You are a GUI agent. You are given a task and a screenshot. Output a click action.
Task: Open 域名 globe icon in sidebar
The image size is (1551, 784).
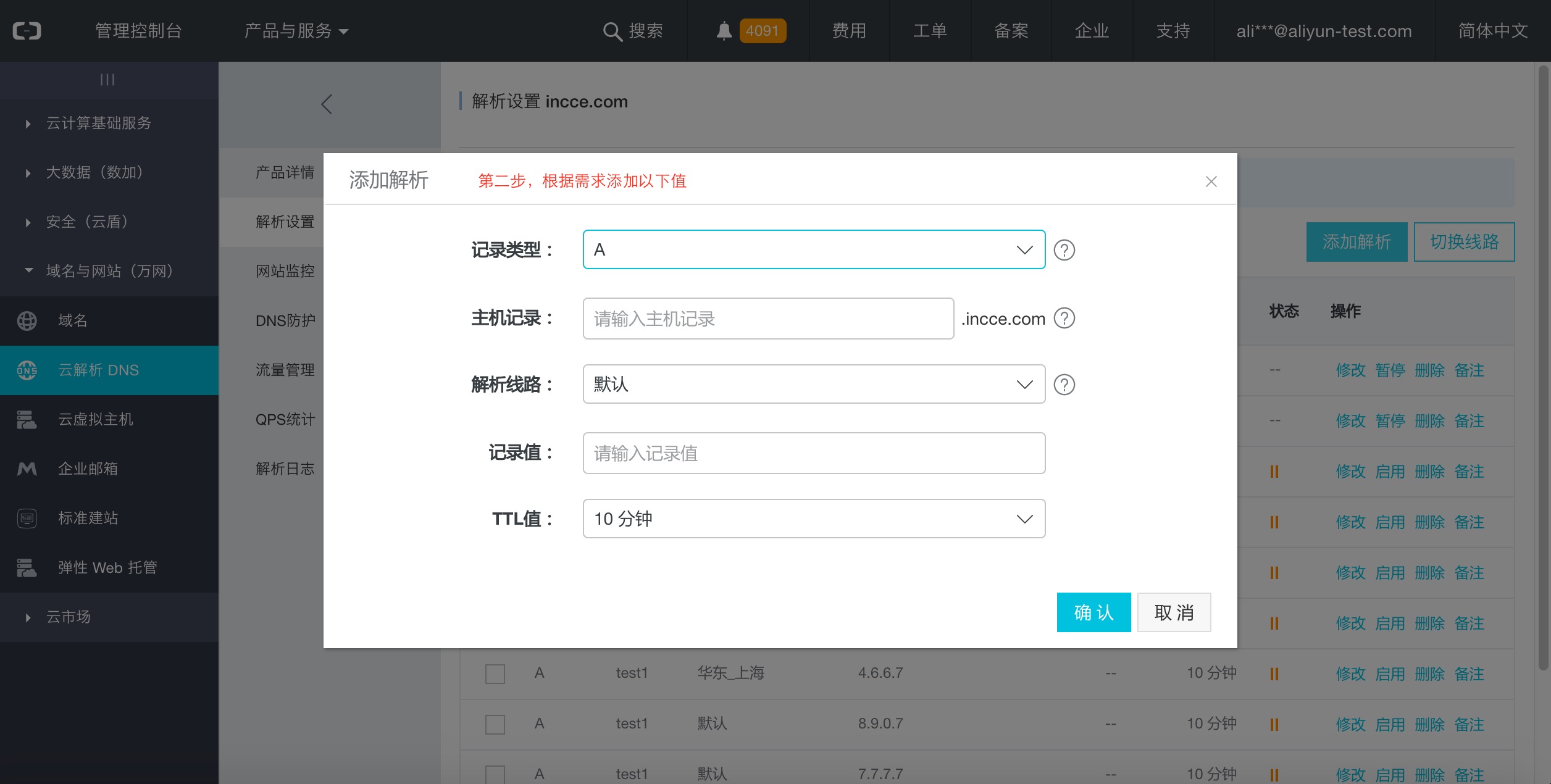click(x=27, y=320)
